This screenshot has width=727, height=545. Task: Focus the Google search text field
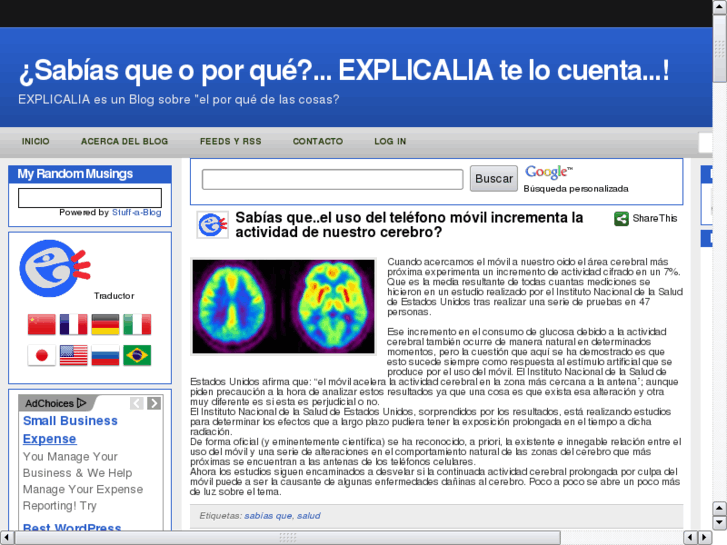click(x=332, y=180)
